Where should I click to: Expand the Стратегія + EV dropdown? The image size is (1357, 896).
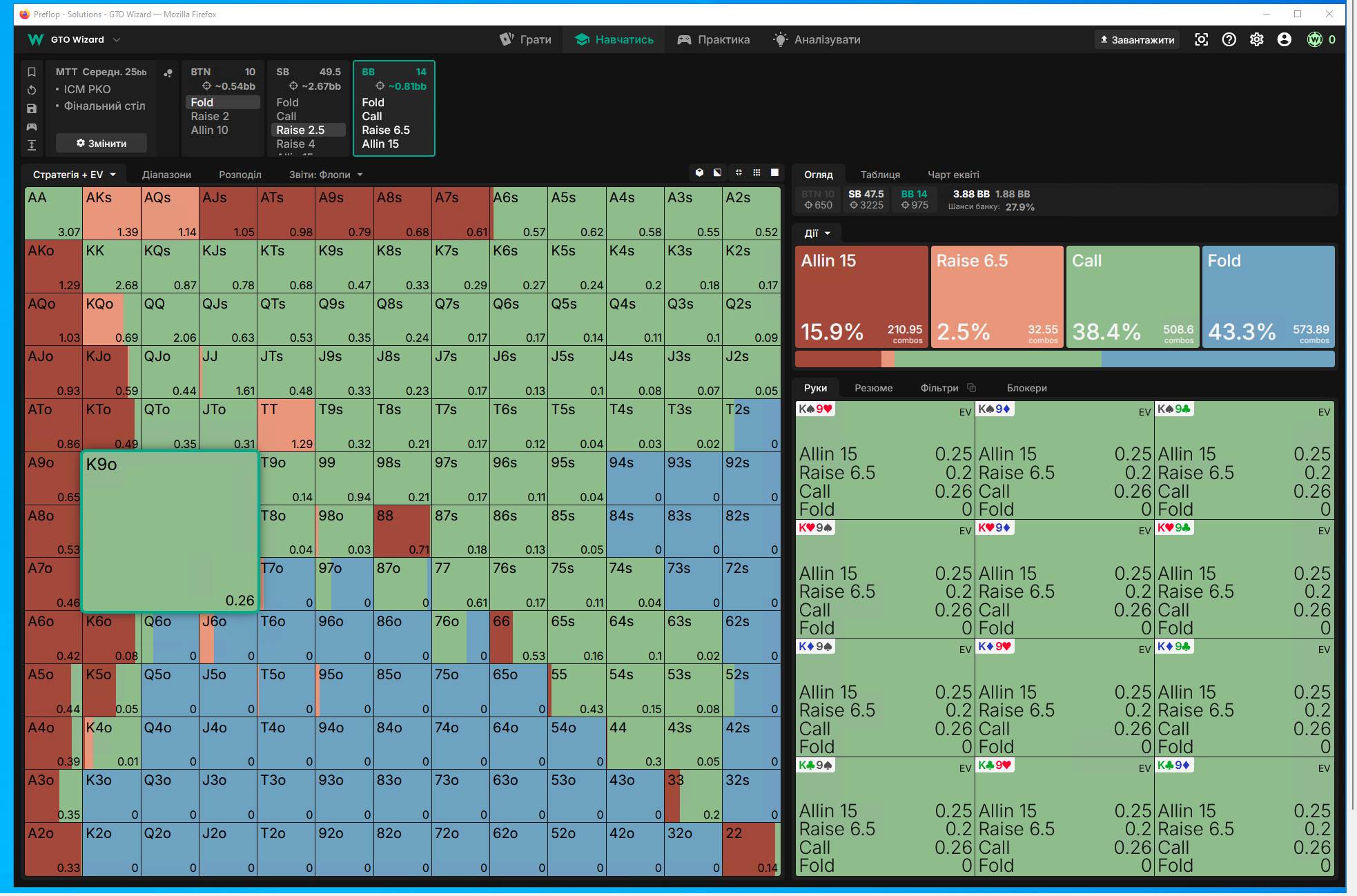[x=75, y=175]
